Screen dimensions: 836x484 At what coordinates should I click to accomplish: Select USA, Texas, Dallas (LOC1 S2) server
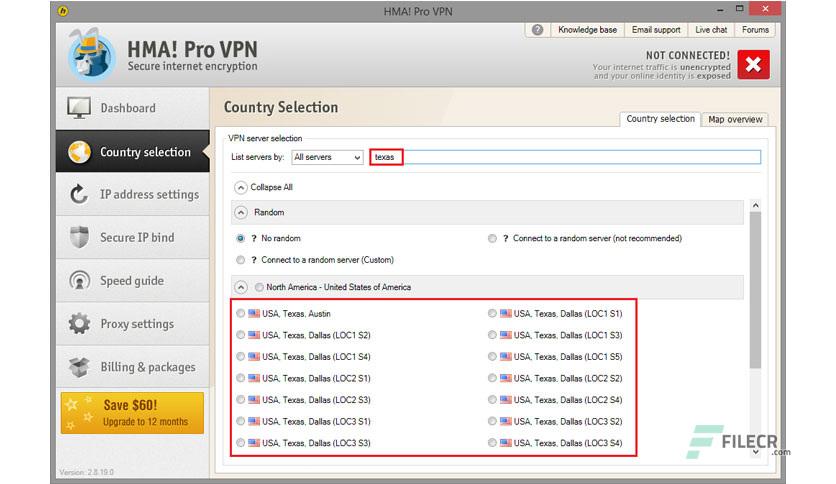(x=240, y=335)
